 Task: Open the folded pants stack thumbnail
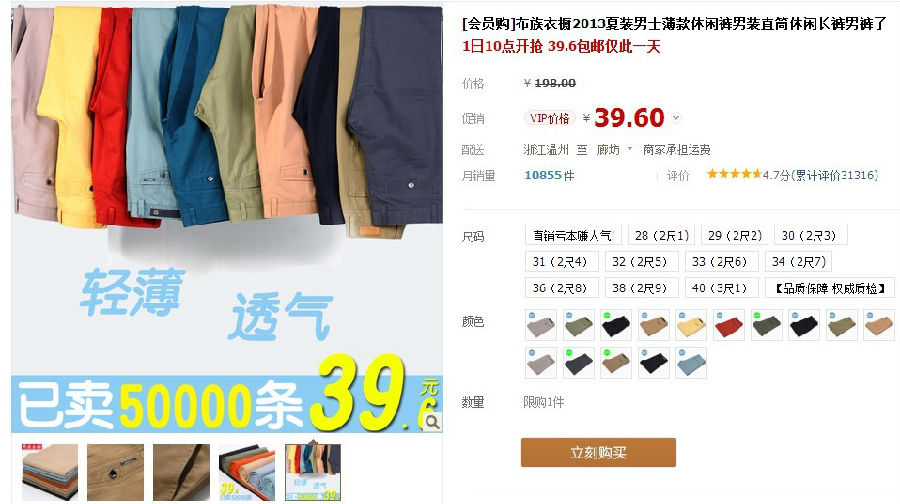(x=49, y=472)
